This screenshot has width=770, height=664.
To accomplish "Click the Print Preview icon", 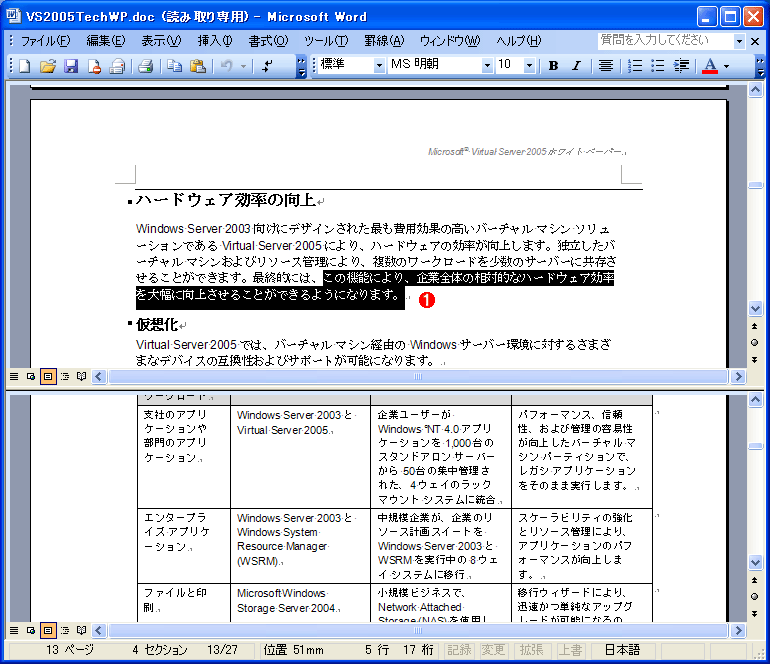I will [117, 65].
